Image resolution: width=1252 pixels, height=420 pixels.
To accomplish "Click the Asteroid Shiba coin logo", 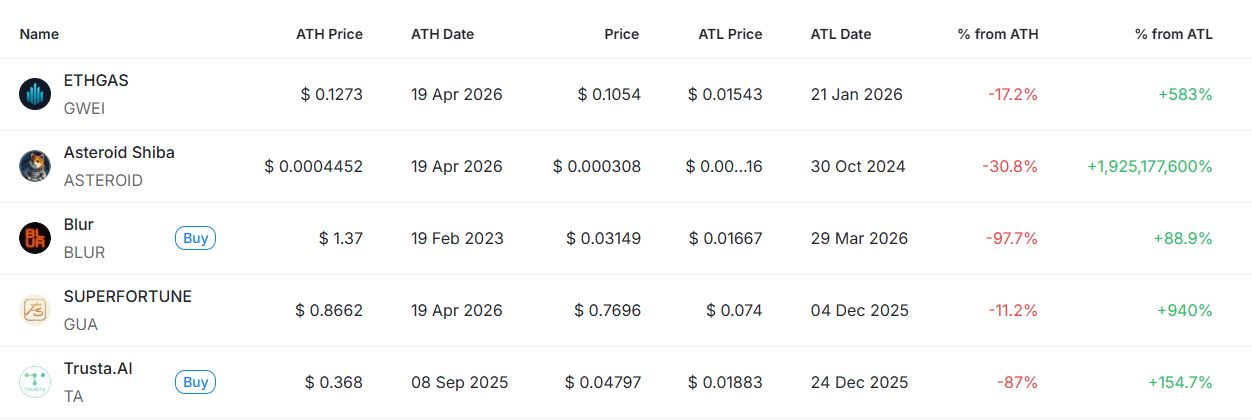I will [35, 166].
